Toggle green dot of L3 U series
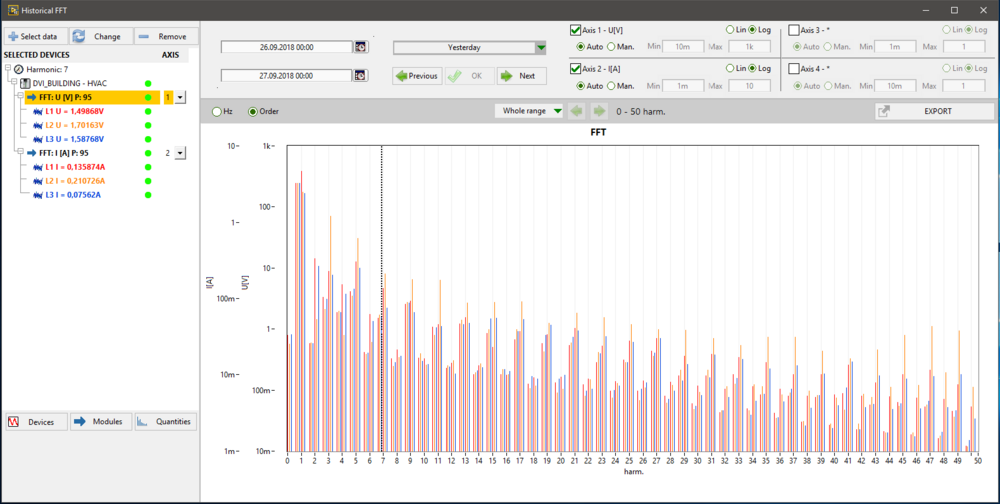Viewport: 1000px width, 504px height. coord(148,140)
